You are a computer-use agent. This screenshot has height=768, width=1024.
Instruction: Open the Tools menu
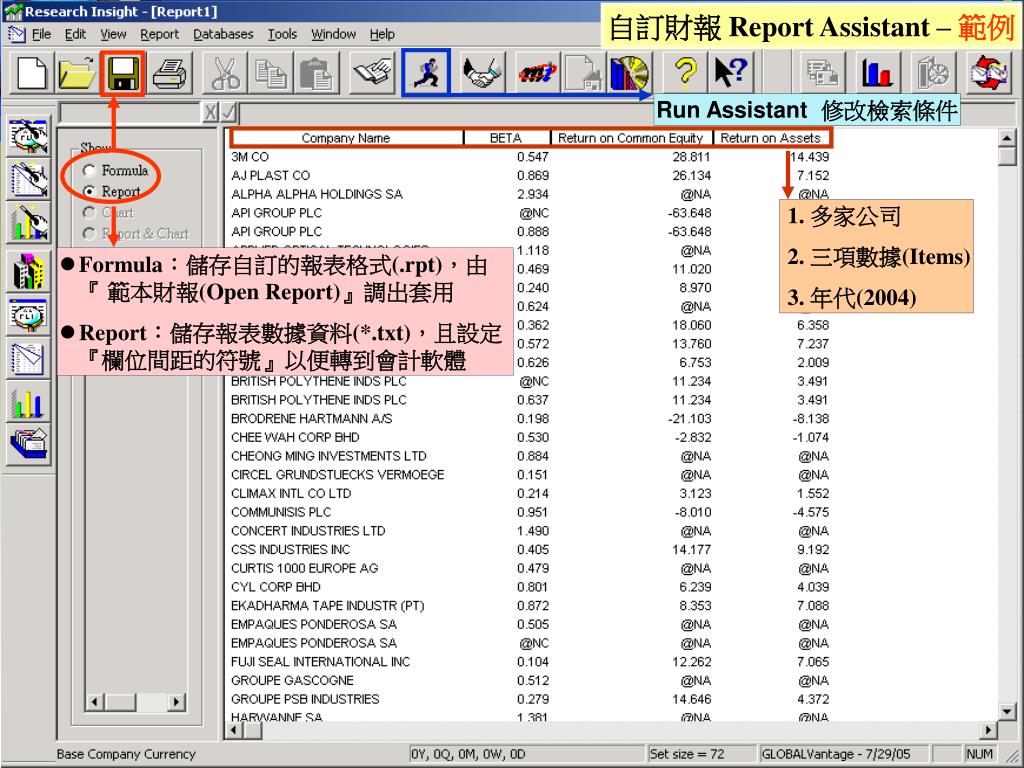282,34
